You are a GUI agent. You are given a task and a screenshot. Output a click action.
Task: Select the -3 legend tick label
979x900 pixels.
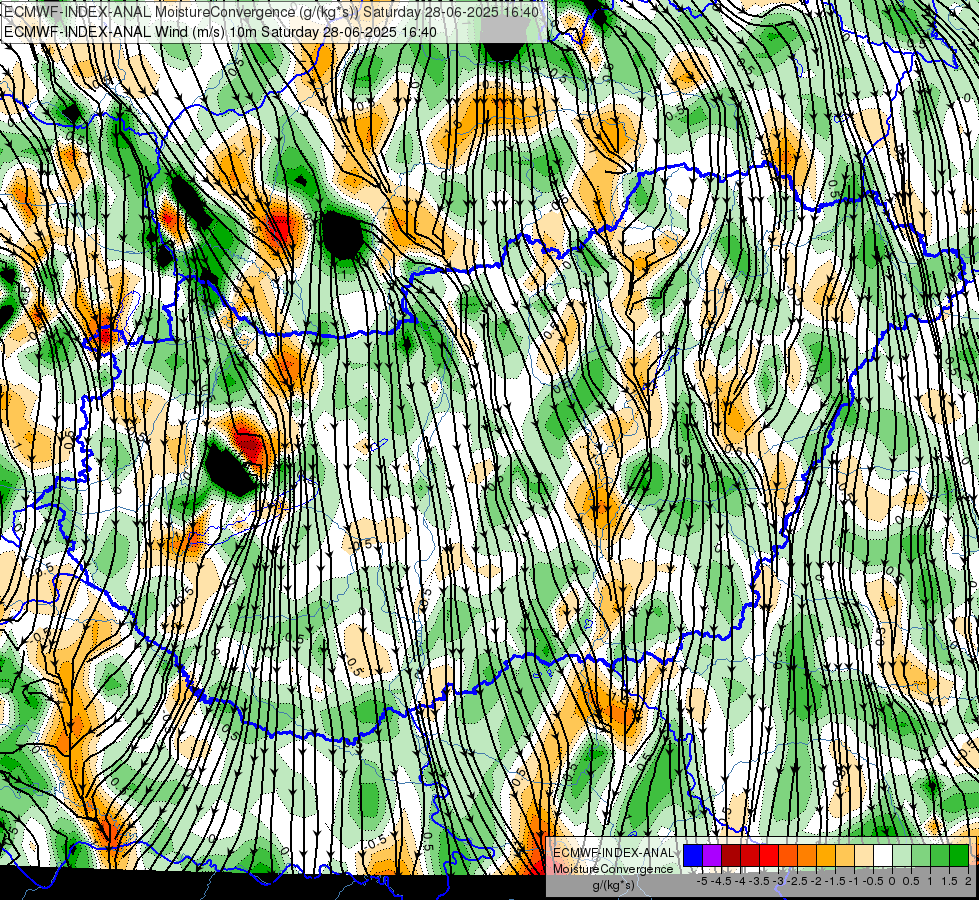click(778, 881)
